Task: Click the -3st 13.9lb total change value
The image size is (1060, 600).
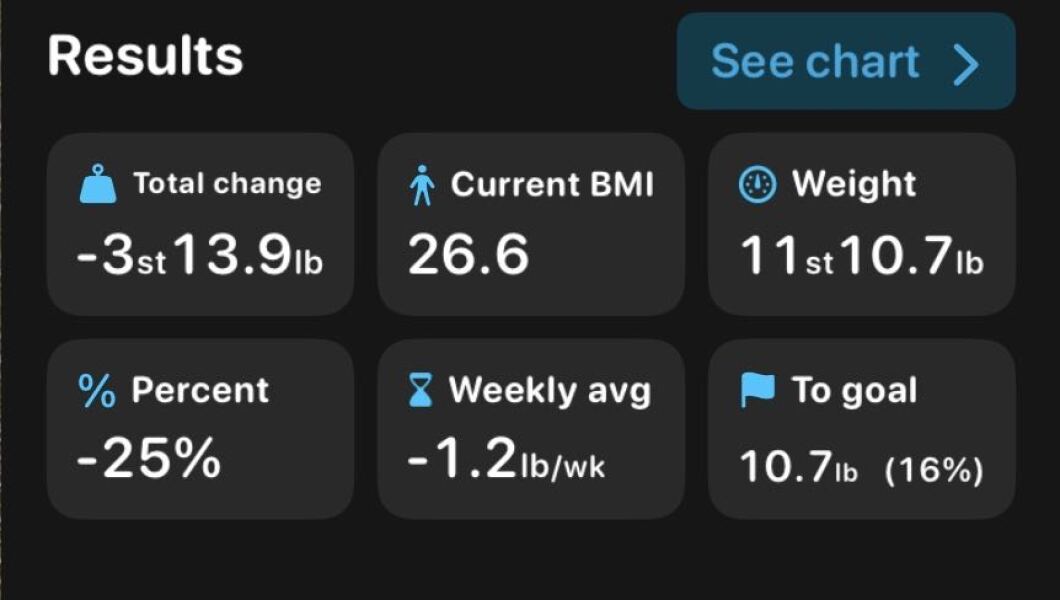Action: [200, 257]
